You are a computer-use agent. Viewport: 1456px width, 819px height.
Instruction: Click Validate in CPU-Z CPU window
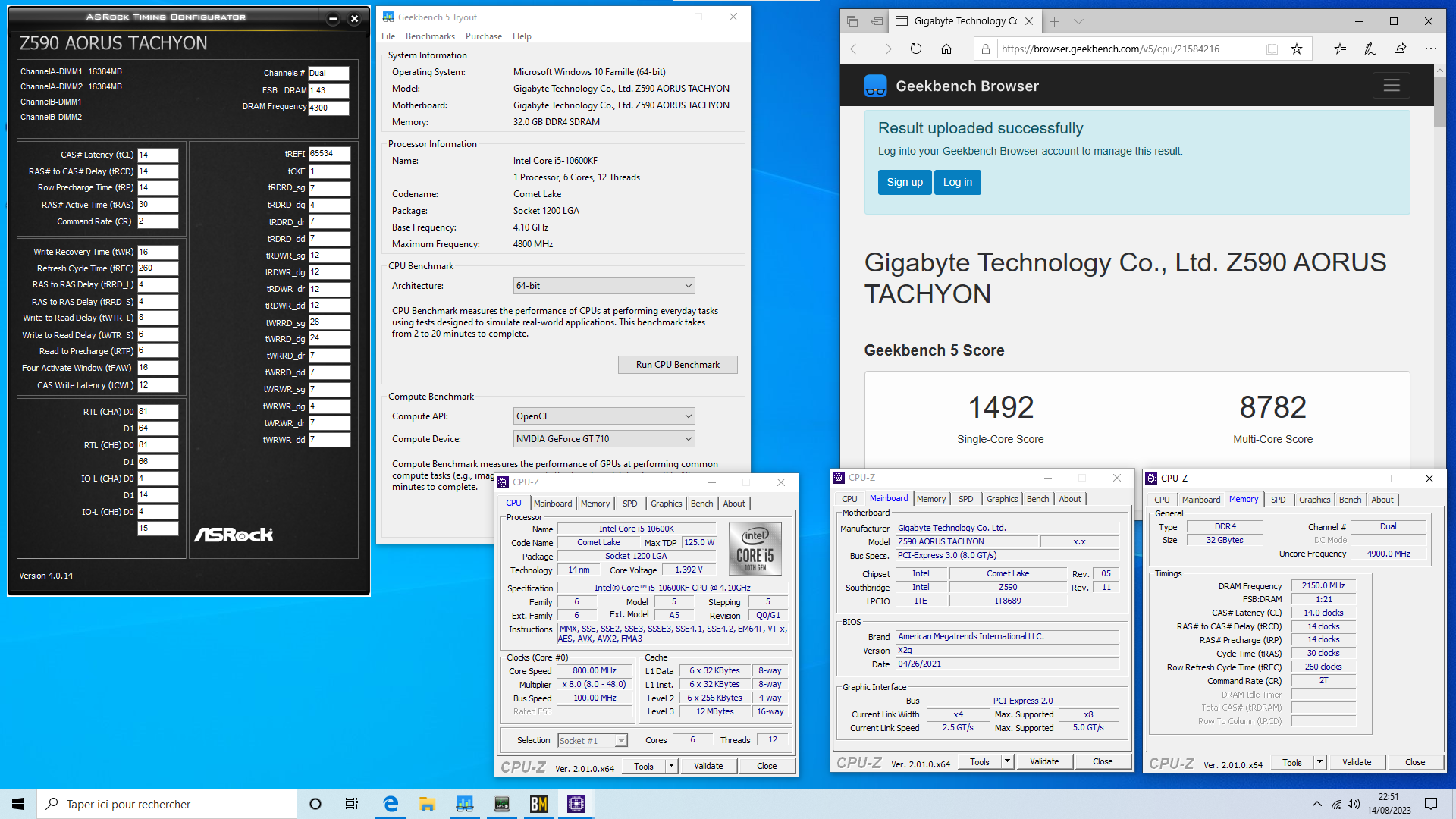pos(708,766)
